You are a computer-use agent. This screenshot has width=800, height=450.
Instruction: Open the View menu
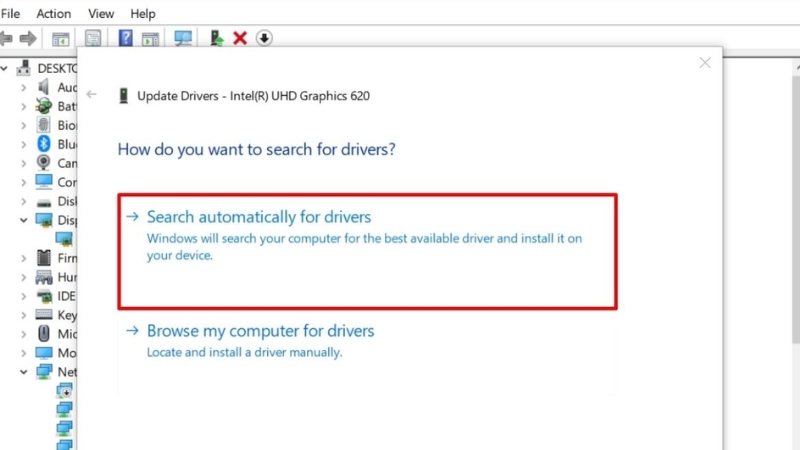(101, 14)
